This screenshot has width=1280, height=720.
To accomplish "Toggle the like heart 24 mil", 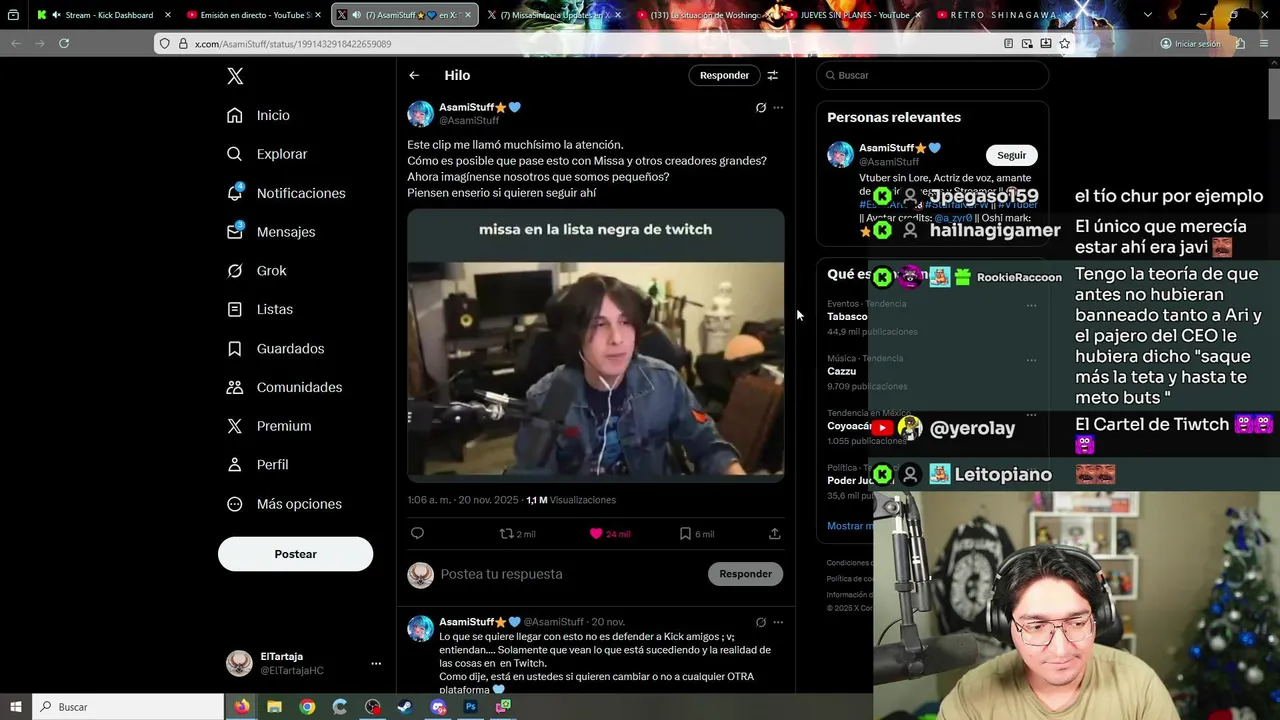I will tap(610, 534).
